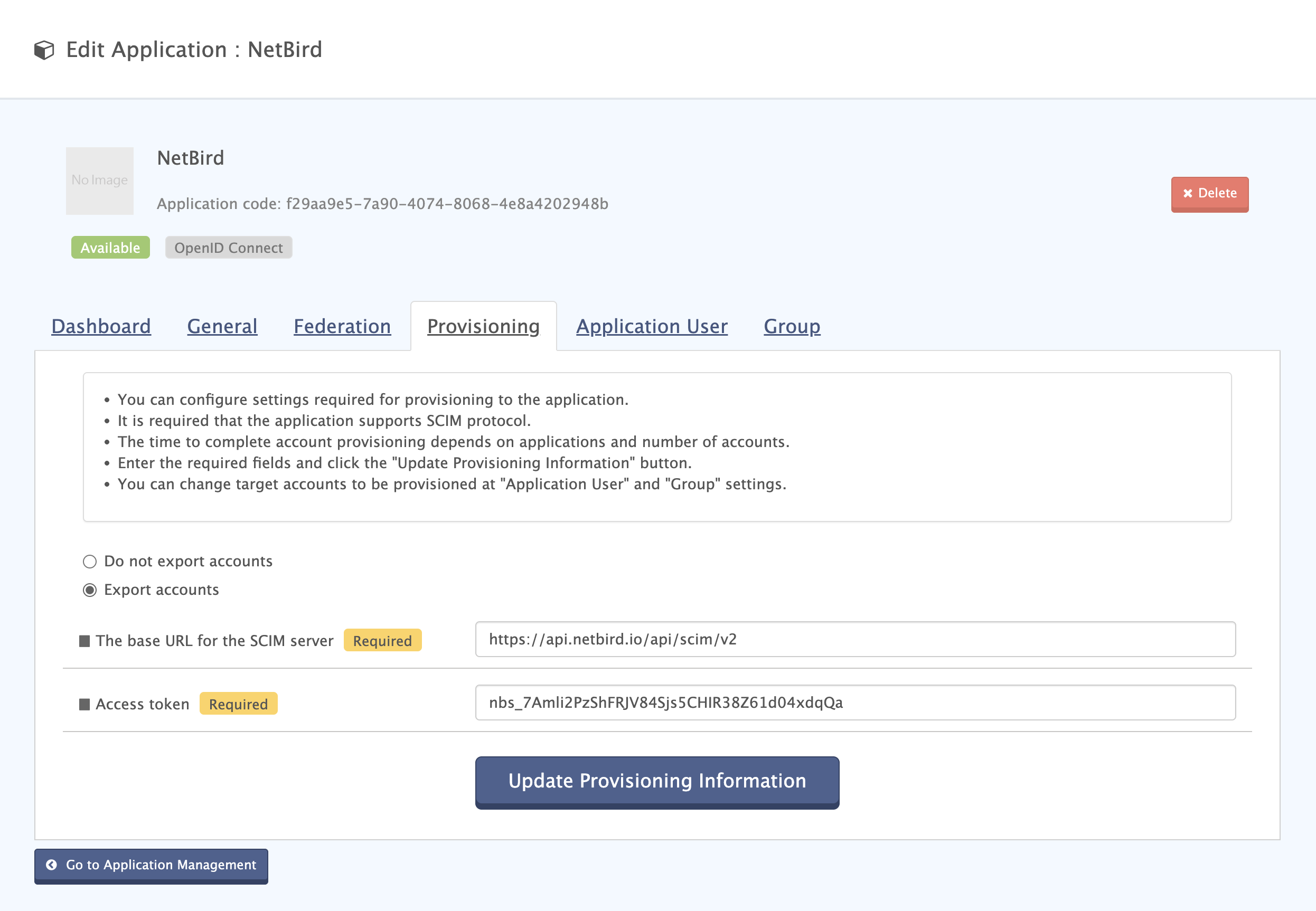Click the Access token input field

pos(854,702)
